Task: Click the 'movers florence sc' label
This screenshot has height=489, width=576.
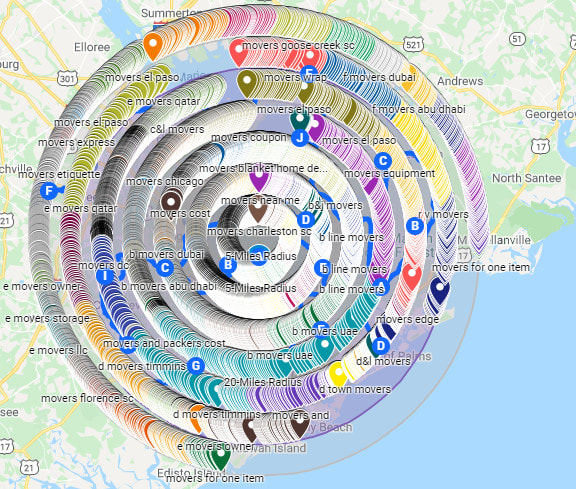Action: (x=87, y=398)
